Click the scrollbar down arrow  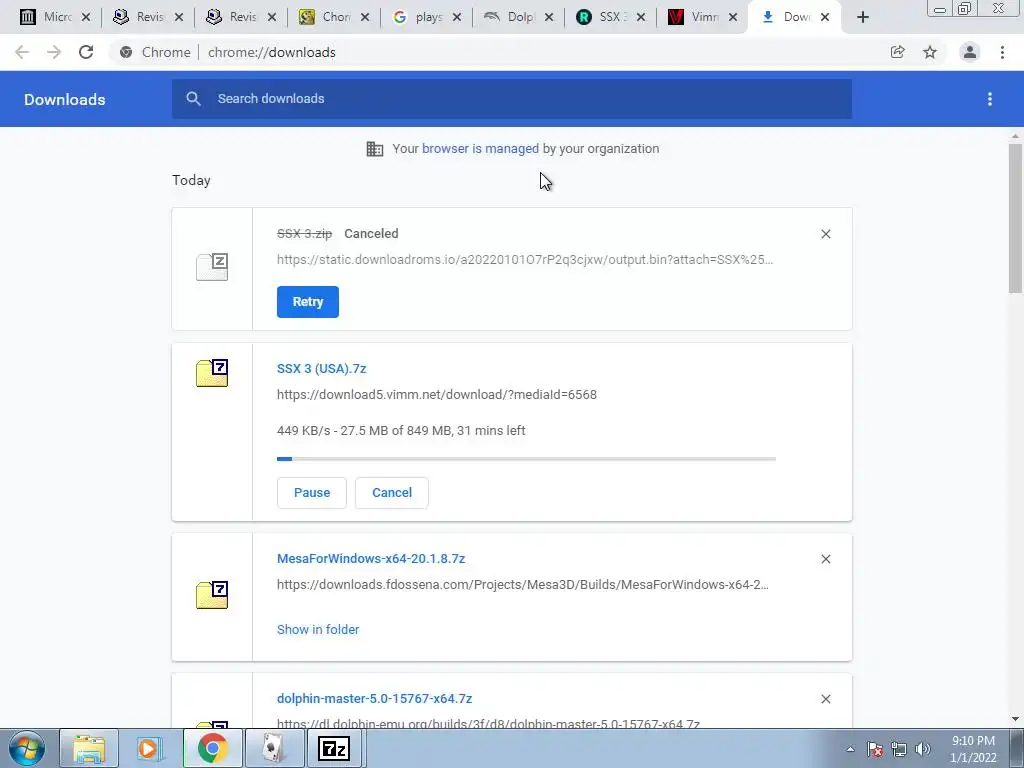tap(1015, 719)
